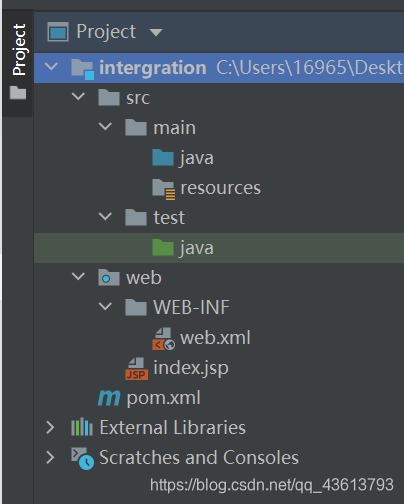Click the JSP file icon for index.jsp
This screenshot has height=504, width=404.
tap(137, 368)
